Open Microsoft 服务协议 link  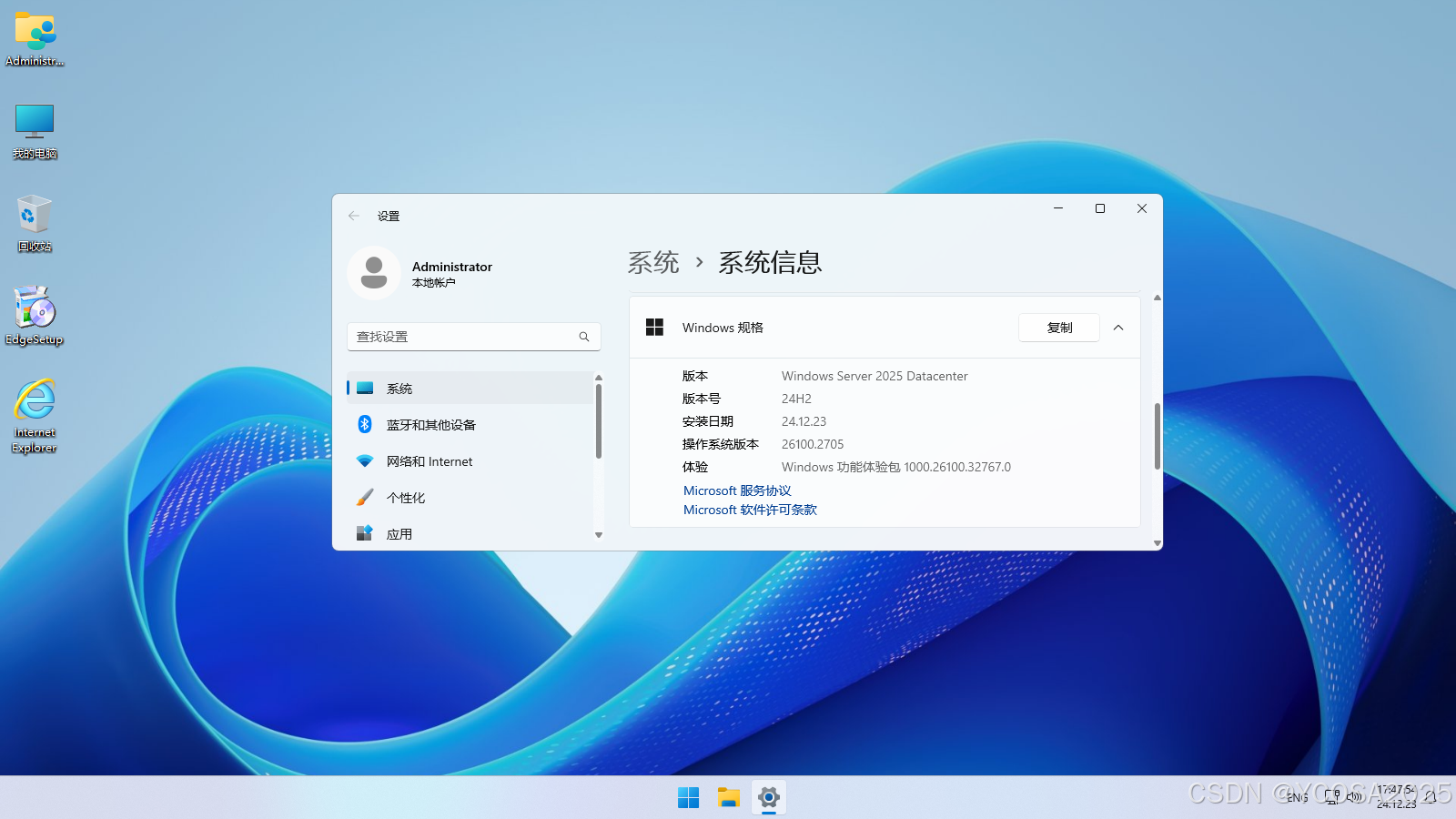pos(737,490)
